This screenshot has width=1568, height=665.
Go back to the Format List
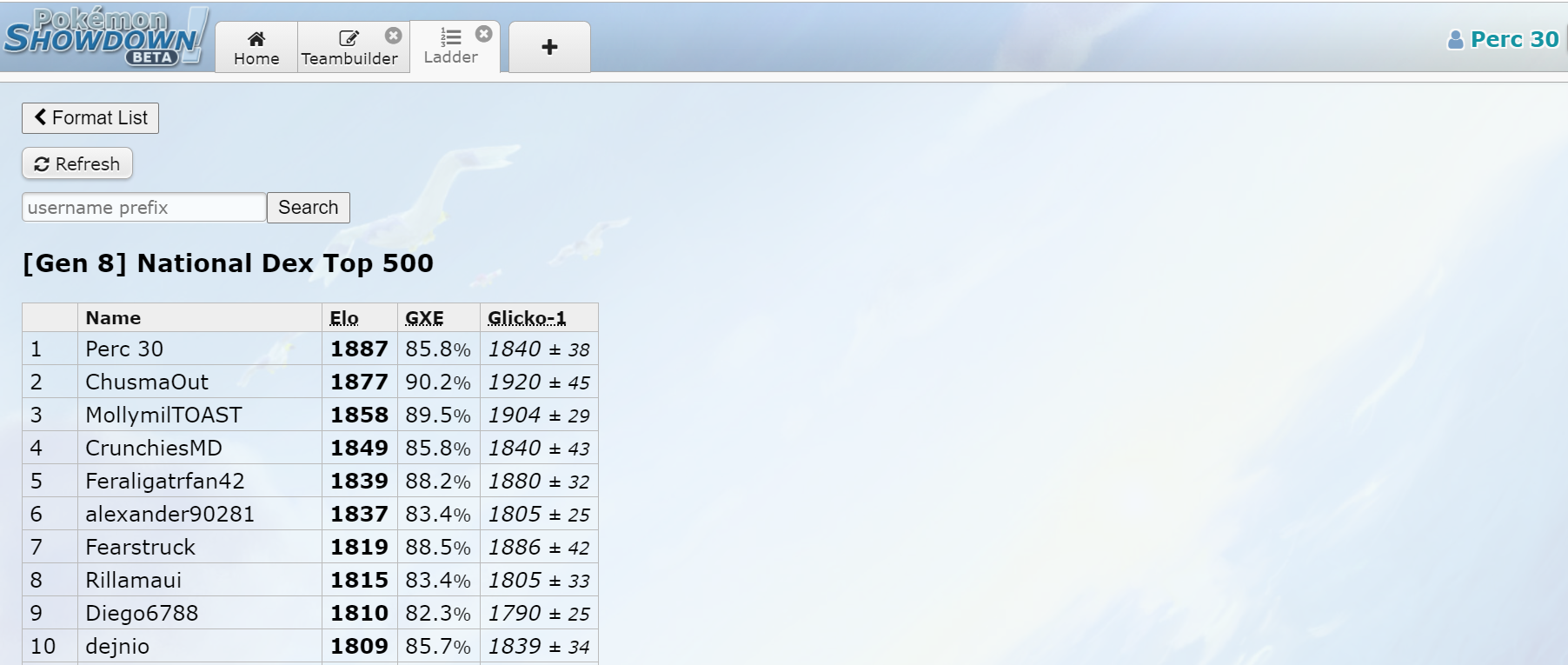coord(90,118)
